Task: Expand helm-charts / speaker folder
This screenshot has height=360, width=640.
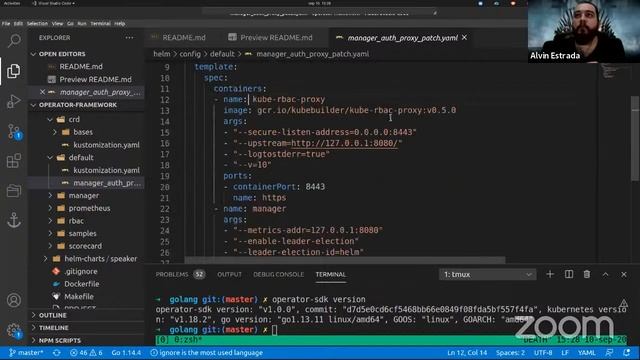Action: 45,259
